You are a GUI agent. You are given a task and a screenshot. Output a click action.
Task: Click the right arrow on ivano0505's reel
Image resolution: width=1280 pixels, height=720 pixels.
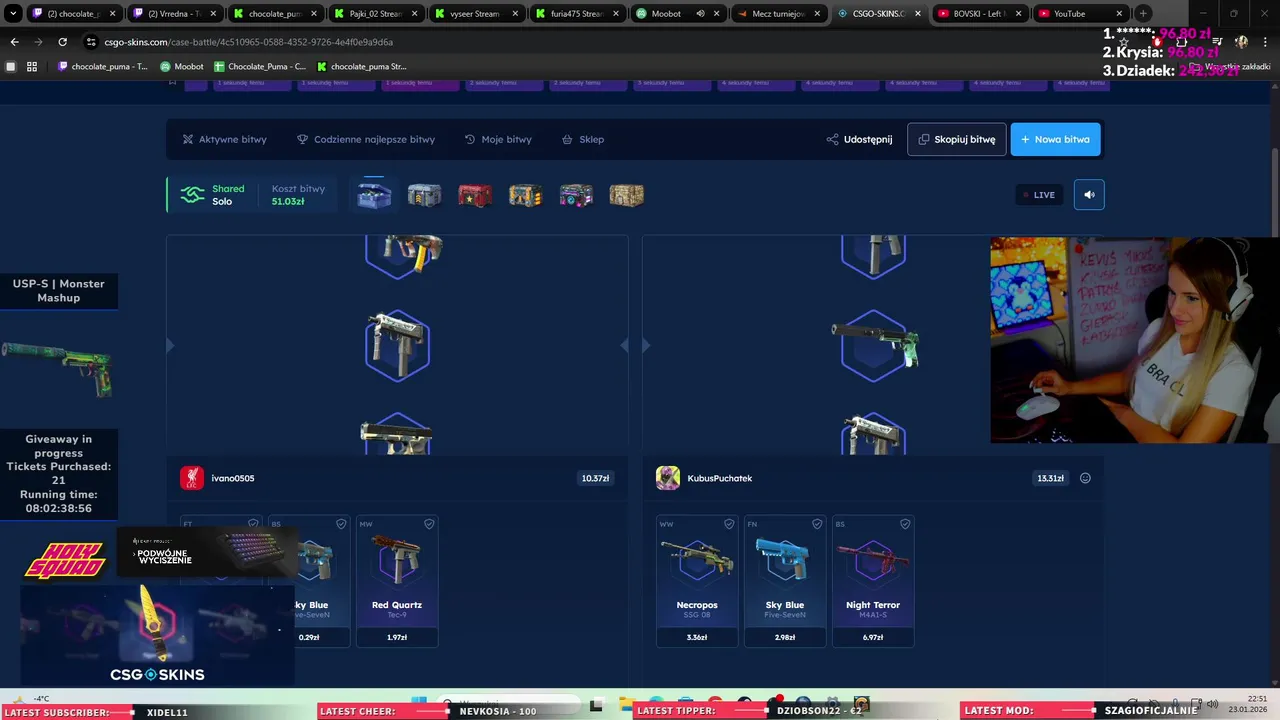click(x=624, y=345)
